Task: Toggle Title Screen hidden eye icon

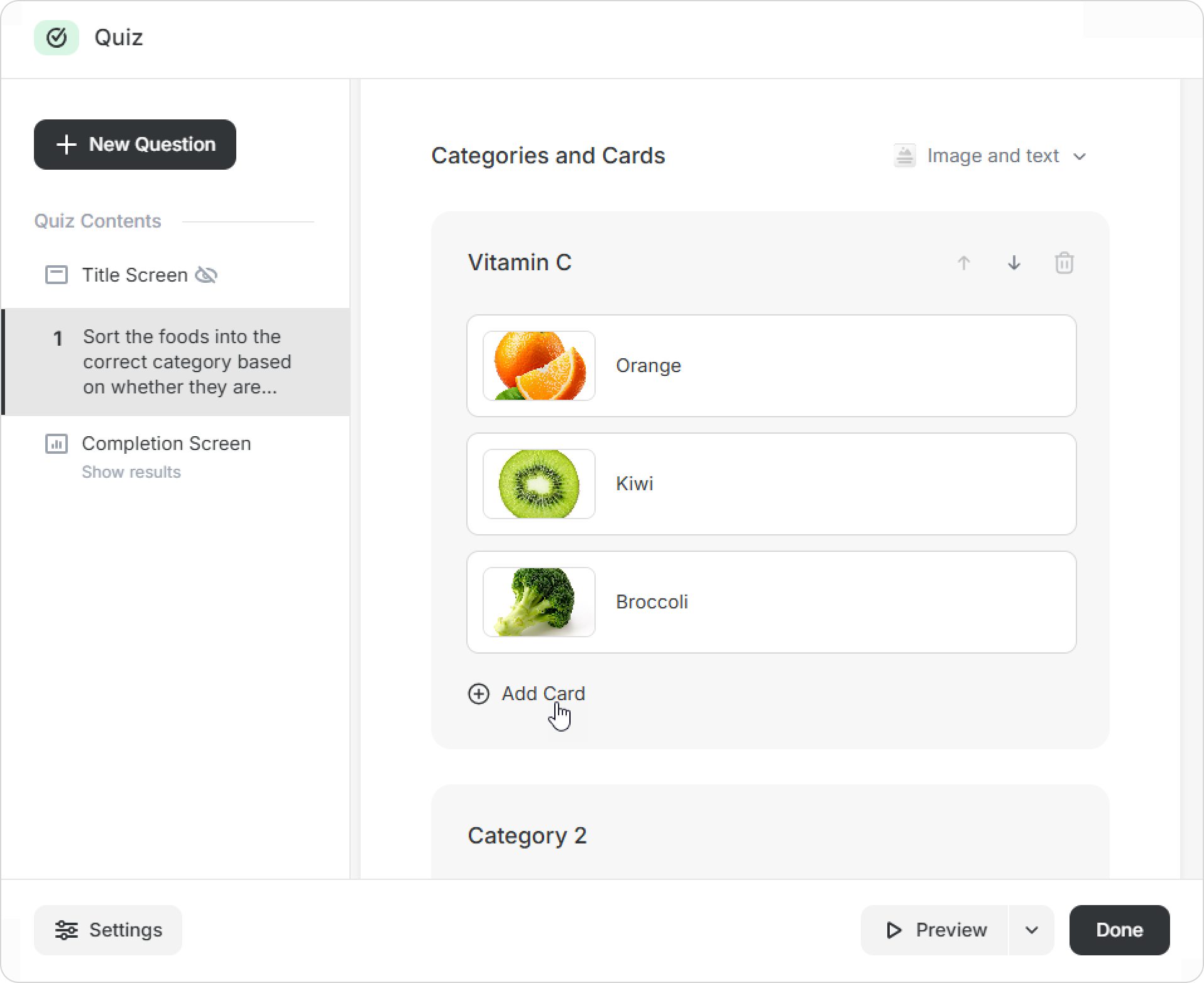Action: point(206,275)
